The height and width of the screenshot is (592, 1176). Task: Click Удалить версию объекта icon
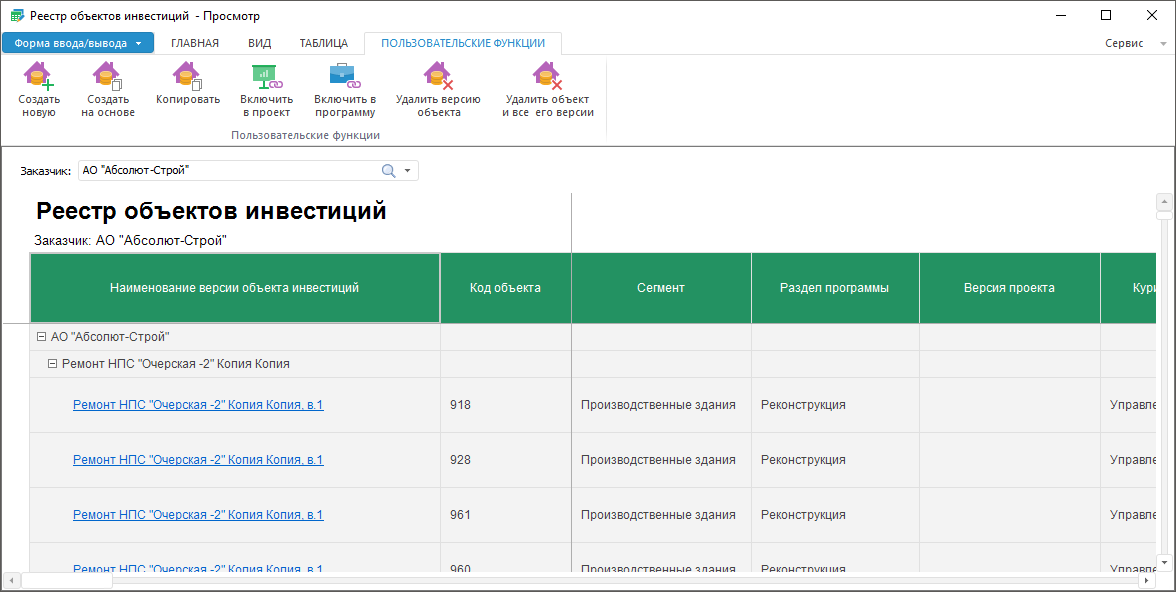(438, 77)
